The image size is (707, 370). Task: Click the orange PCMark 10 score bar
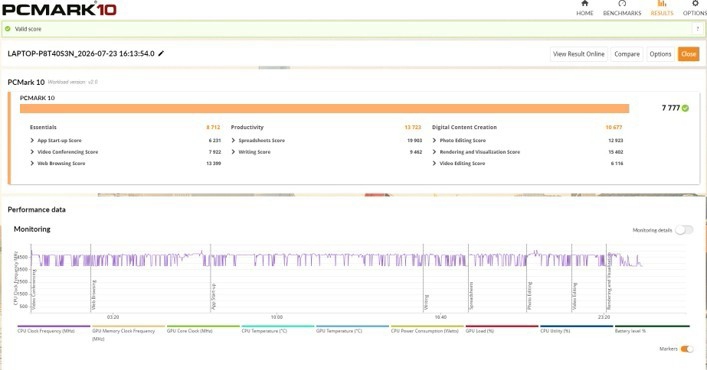tap(324, 109)
